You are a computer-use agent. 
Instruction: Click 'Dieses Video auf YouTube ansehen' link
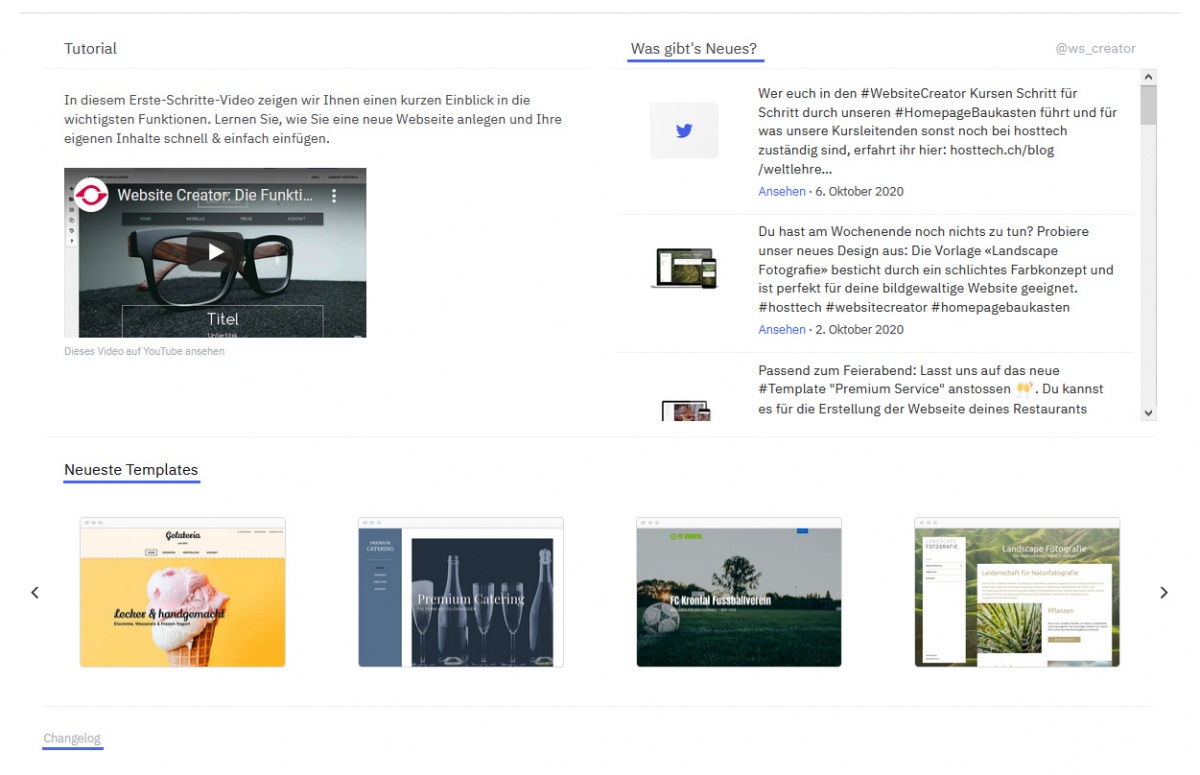(144, 351)
